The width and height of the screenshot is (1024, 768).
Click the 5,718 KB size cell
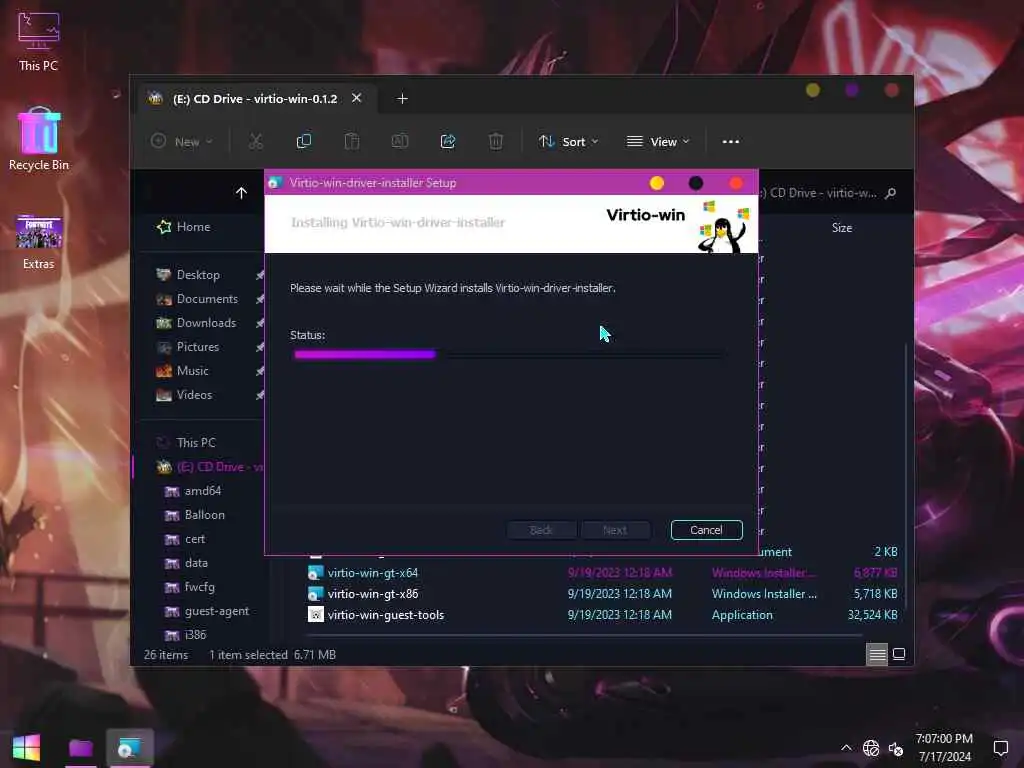tap(875, 594)
